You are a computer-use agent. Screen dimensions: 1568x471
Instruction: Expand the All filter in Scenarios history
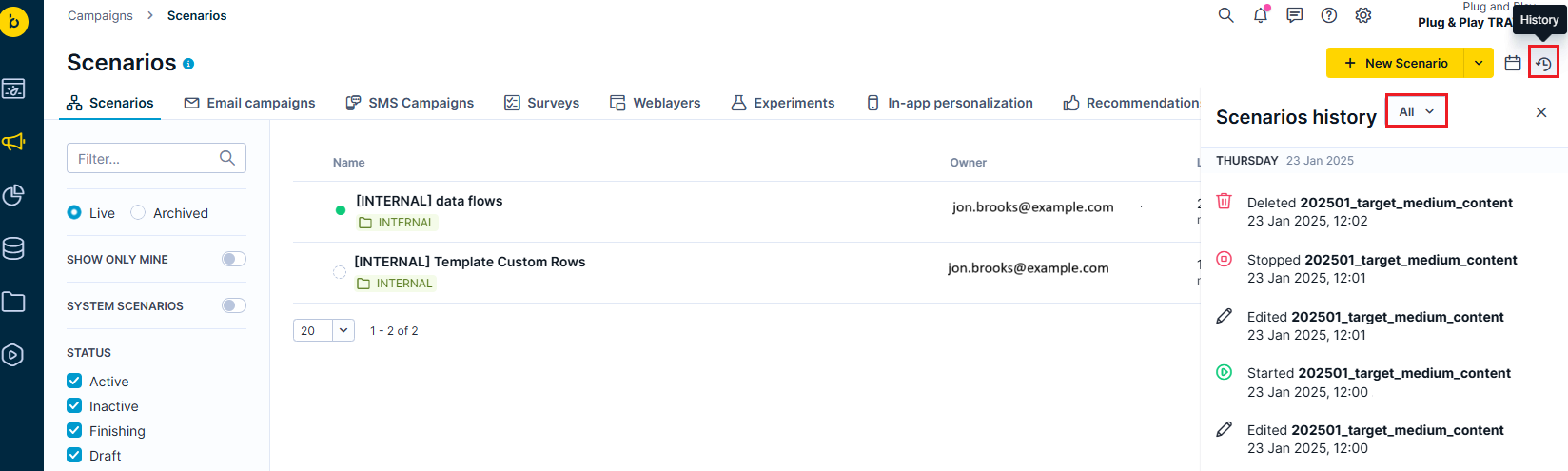(x=1416, y=111)
